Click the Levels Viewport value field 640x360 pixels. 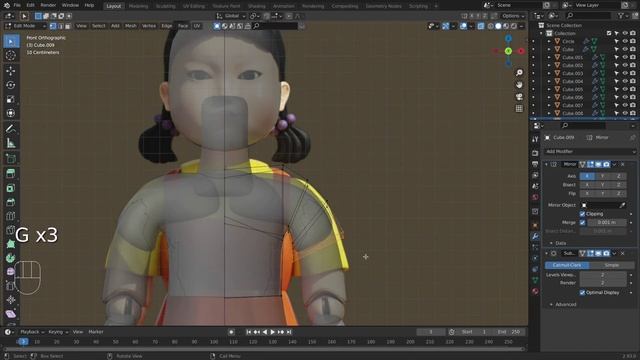tap(603, 275)
